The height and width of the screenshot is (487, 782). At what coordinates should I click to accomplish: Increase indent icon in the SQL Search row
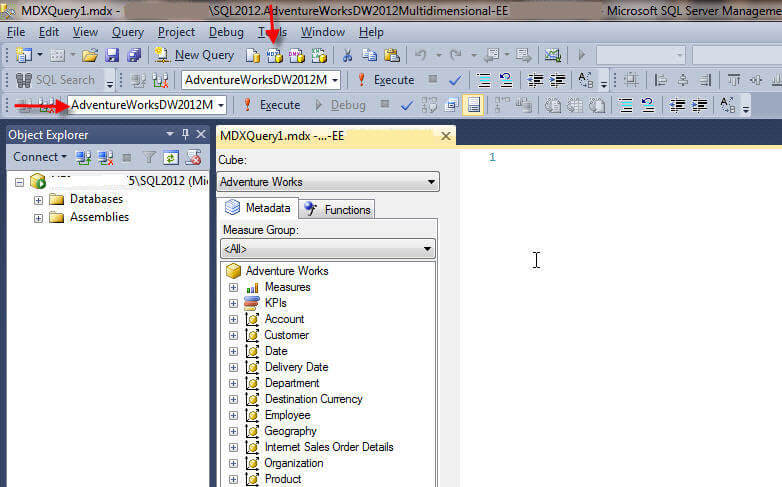(558, 80)
